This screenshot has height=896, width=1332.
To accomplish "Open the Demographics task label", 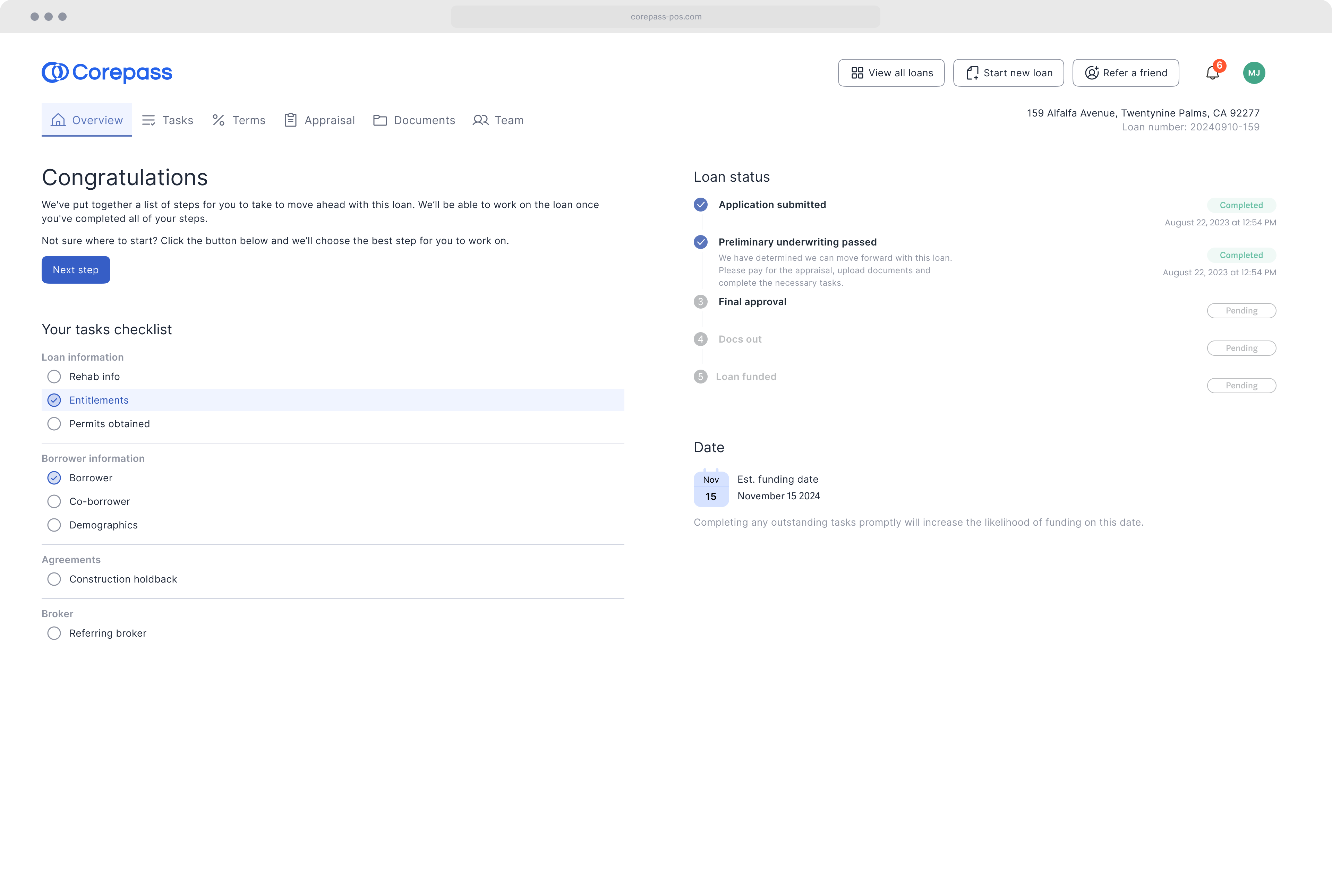I will [103, 525].
